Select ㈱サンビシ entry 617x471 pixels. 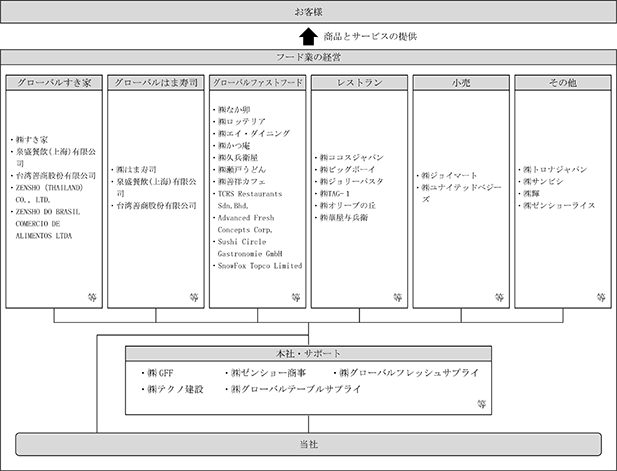[x=543, y=181]
